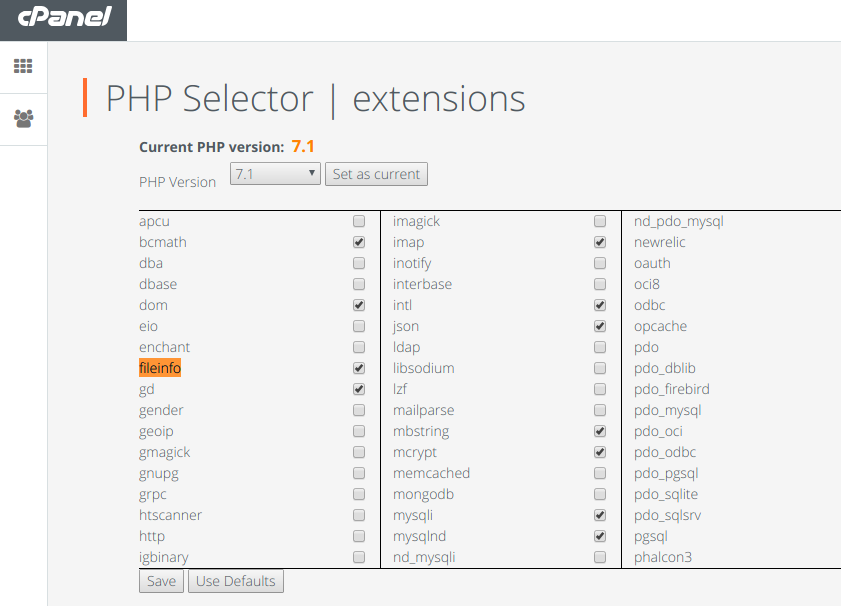Disable the mbstring extension
Image resolution: width=841 pixels, height=606 pixels.
pyautogui.click(x=600, y=431)
